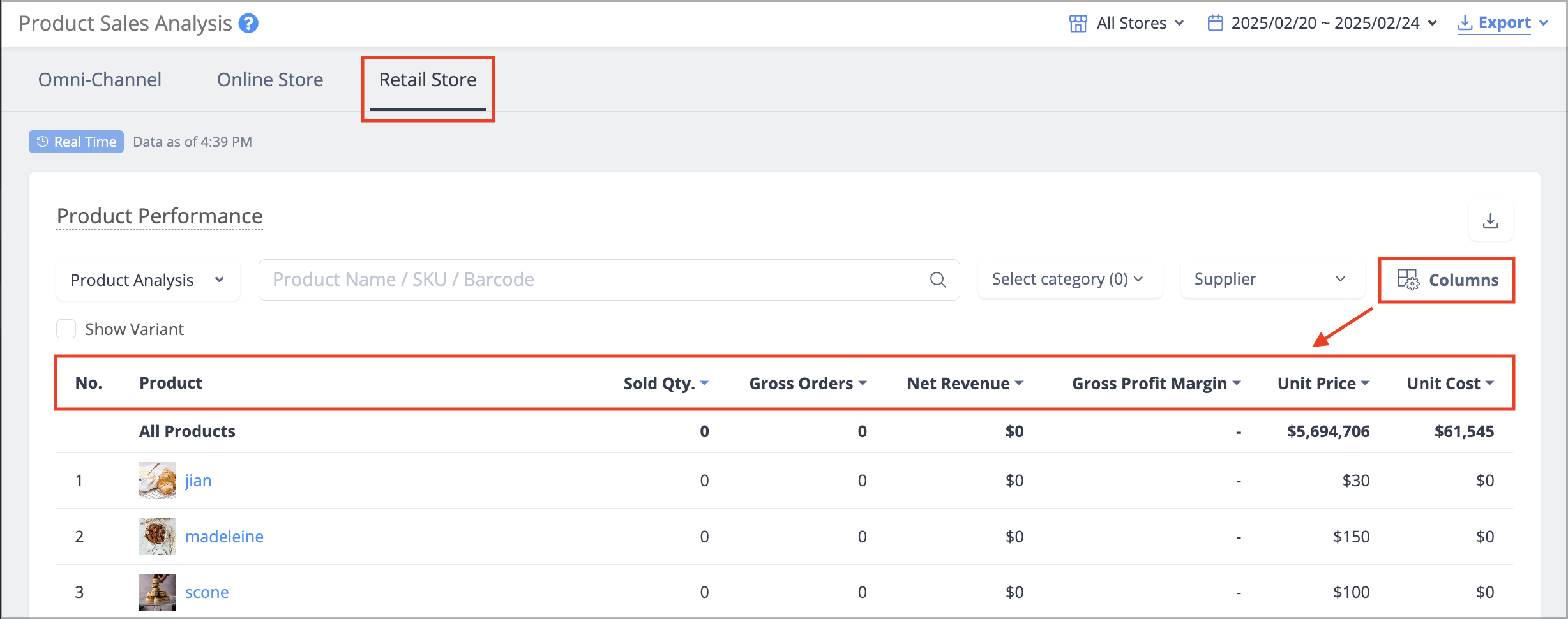The width and height of the screenshot is (1568, 619).
Task: Click the Product Sales Analysis title
Action: (x=125, y=24)
